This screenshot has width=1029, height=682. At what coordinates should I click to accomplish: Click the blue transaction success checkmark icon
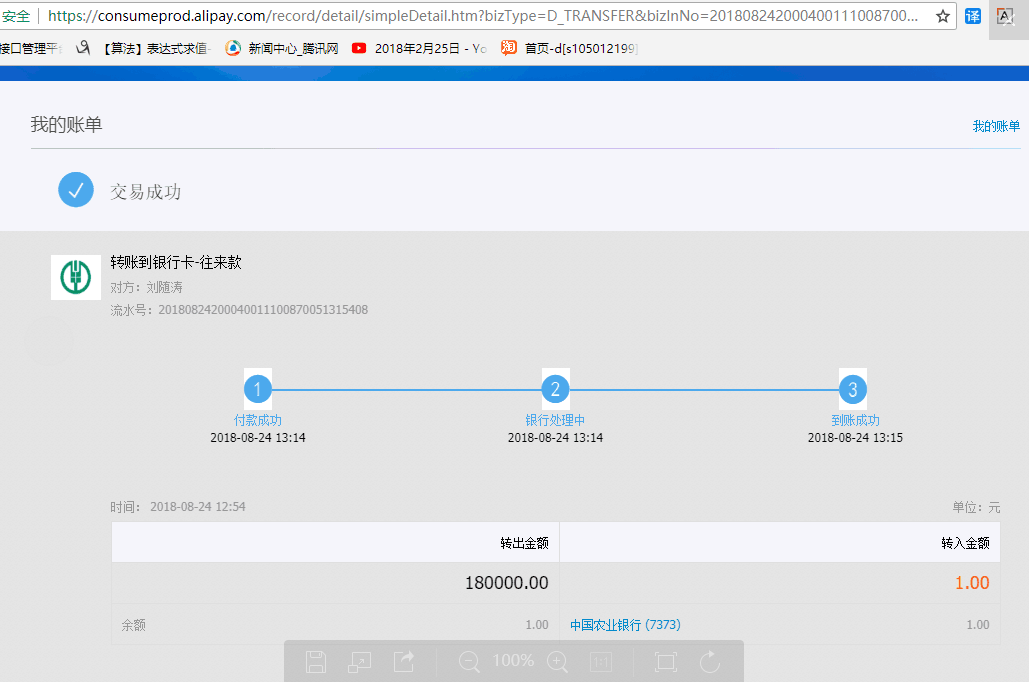76,190
